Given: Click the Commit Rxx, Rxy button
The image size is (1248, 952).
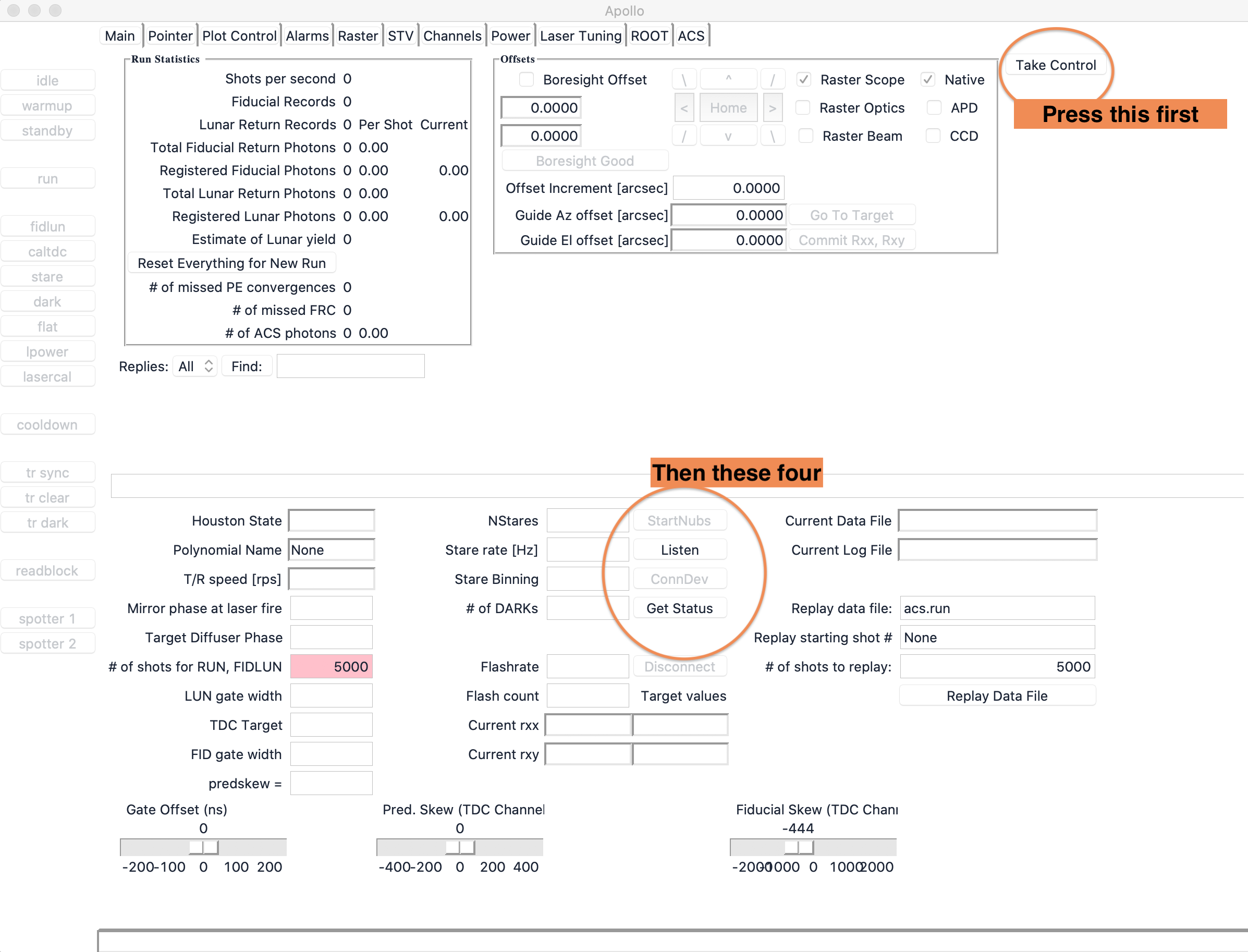Looking at the screenshot, I should coord(851,240).
